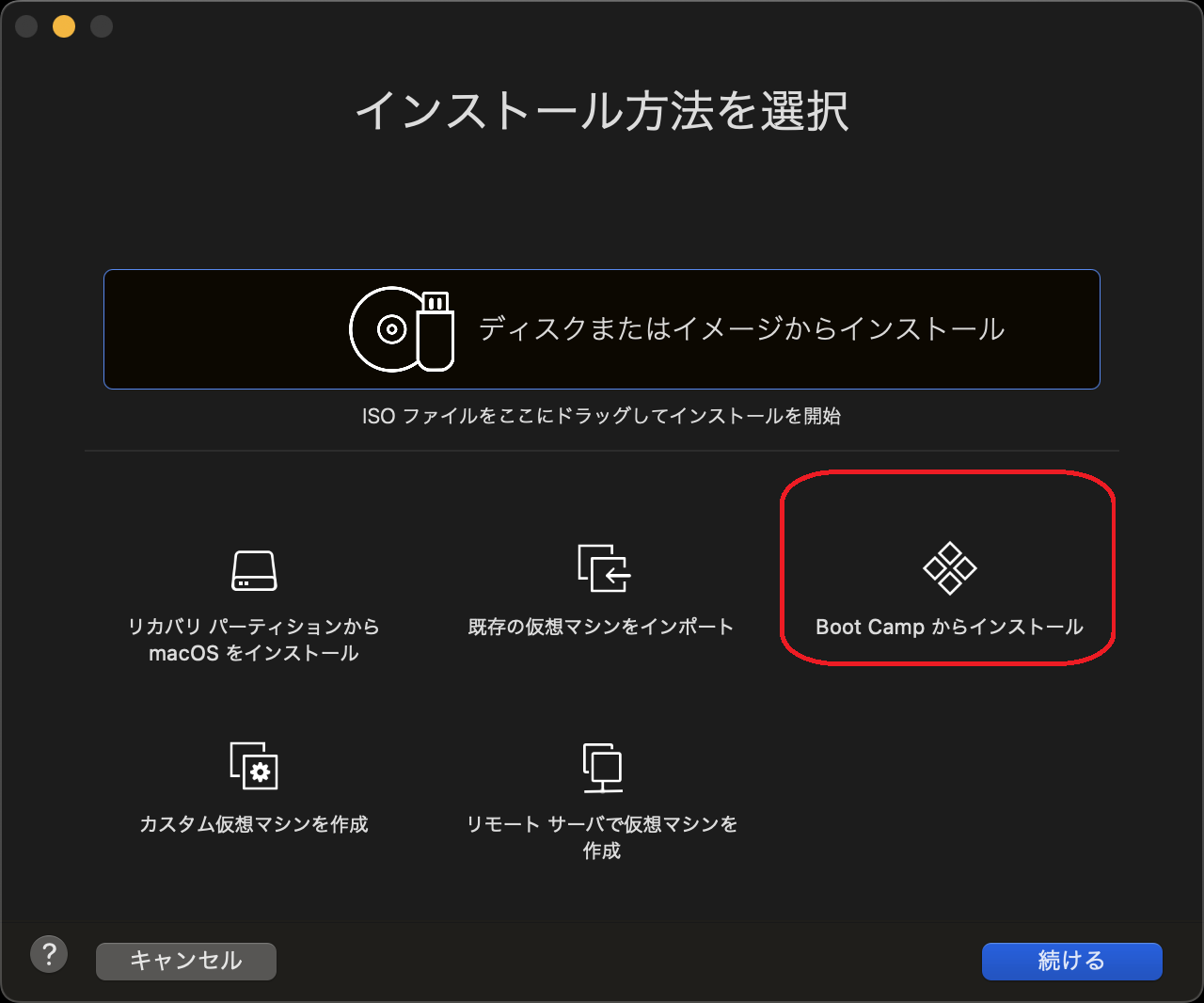Select ディスクまたはイメージからインストール text

click(x=742, y=329)
